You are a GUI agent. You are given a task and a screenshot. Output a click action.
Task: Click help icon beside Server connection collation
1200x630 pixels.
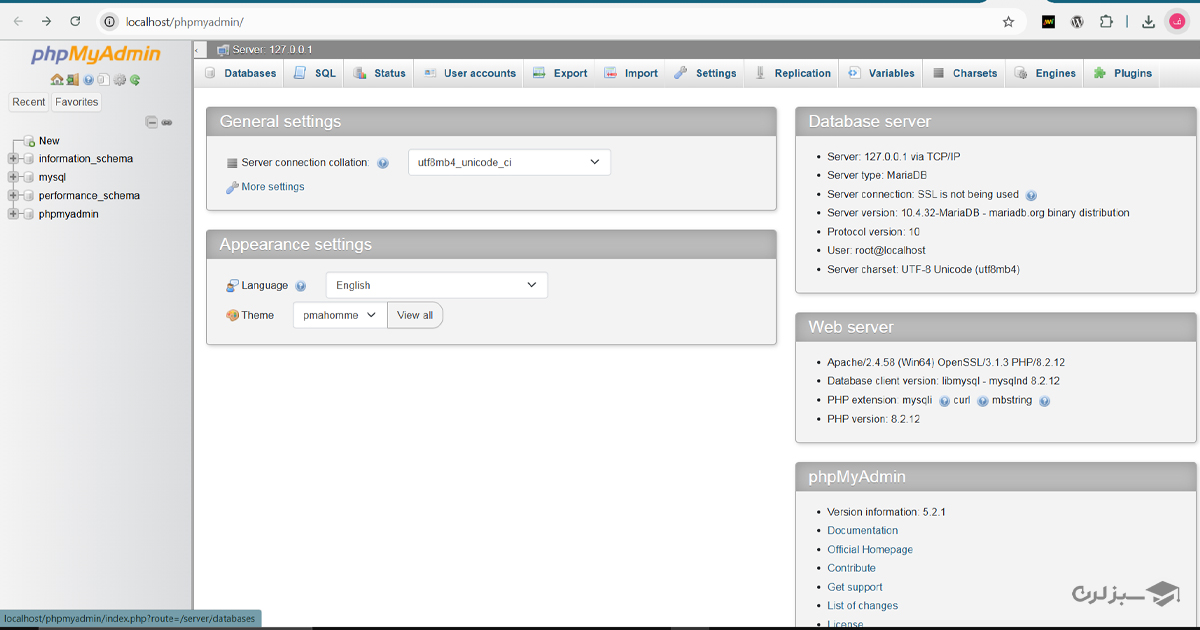(x=383, y=163)
